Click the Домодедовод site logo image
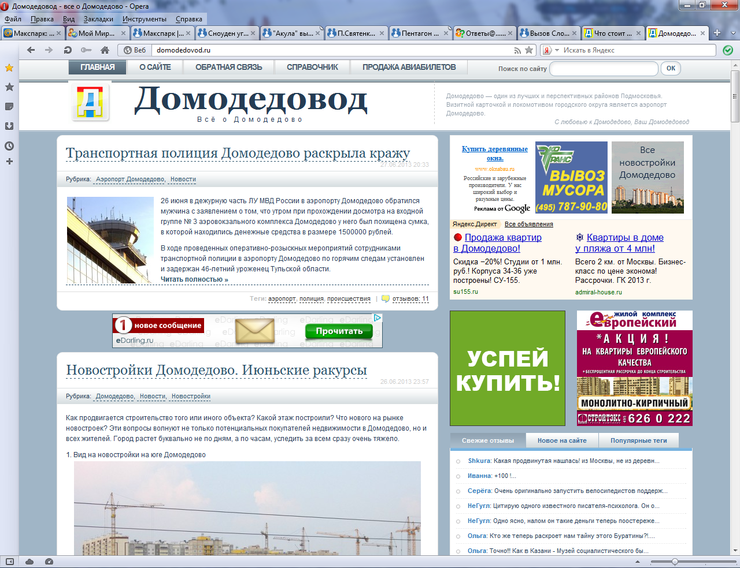This screenshot has height=568, width=740. click(x=90, y=103)
